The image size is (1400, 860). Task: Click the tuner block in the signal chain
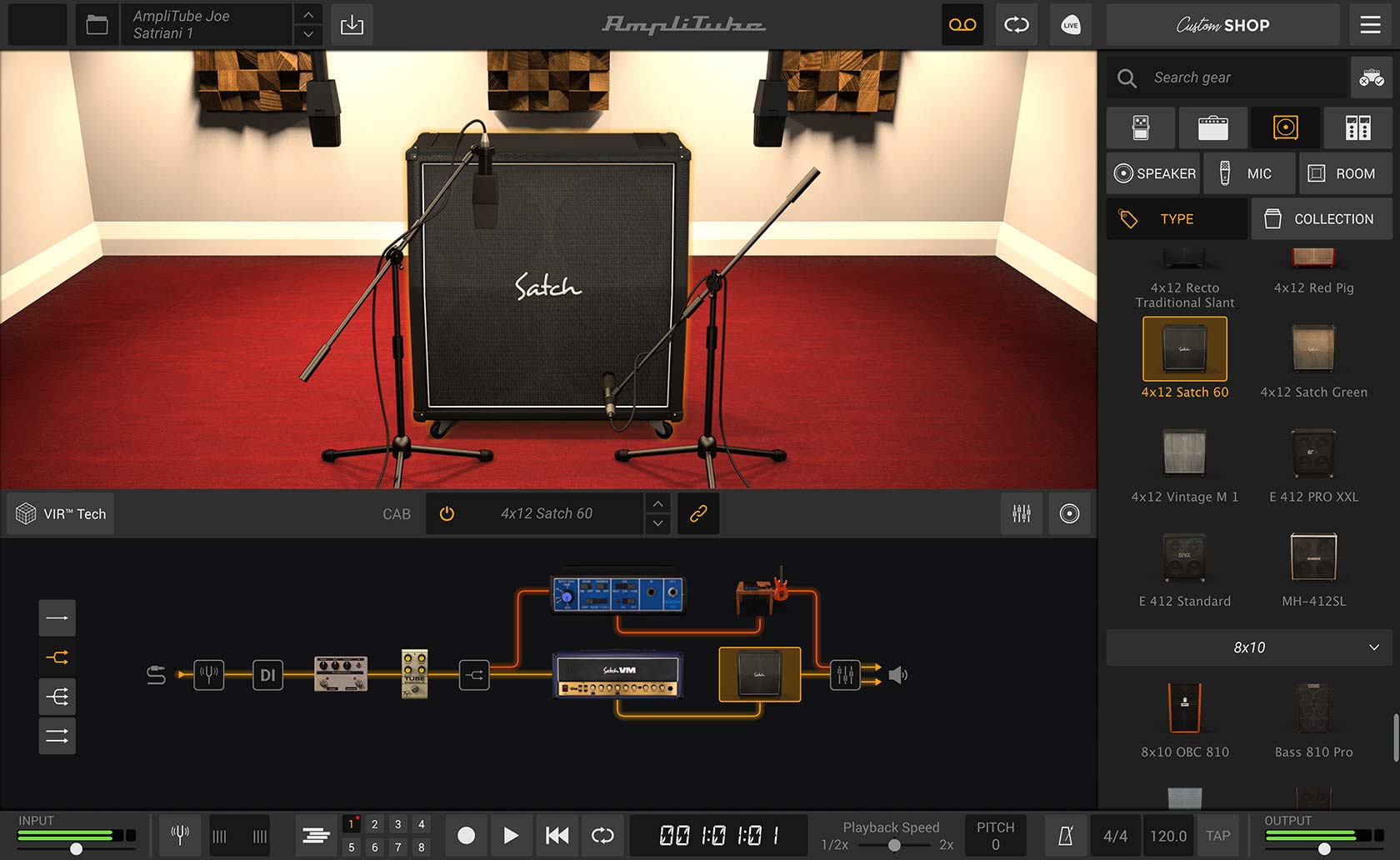pyautogui.click(x=209, y=674)
